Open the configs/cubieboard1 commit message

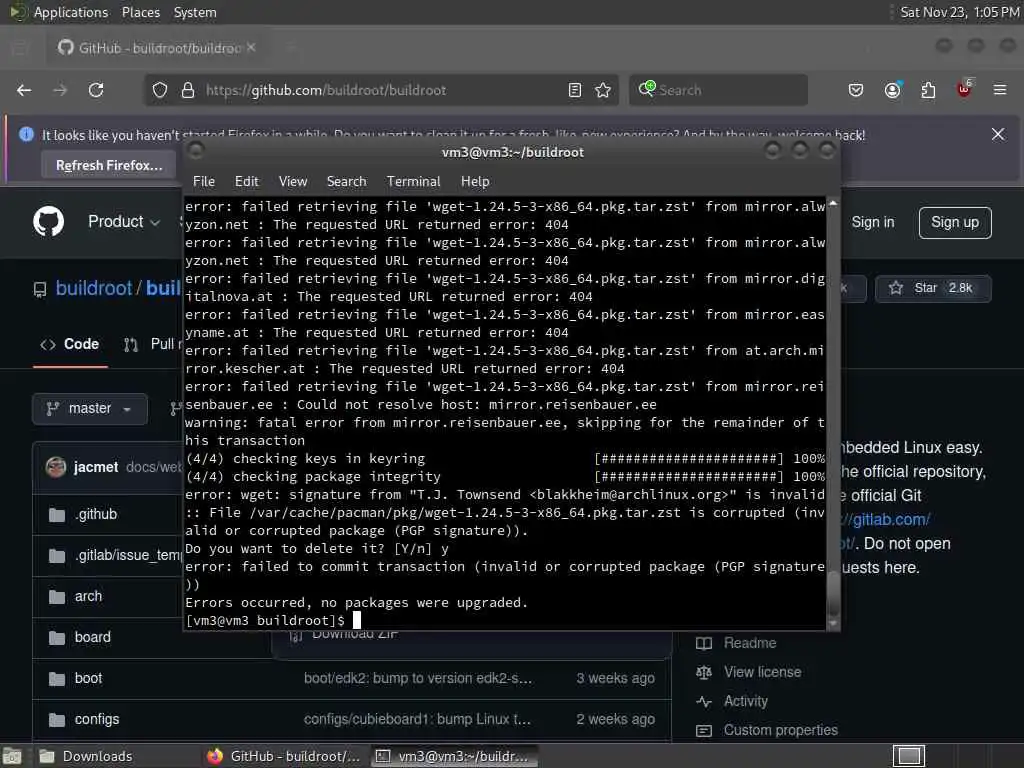tap(417, 720)
